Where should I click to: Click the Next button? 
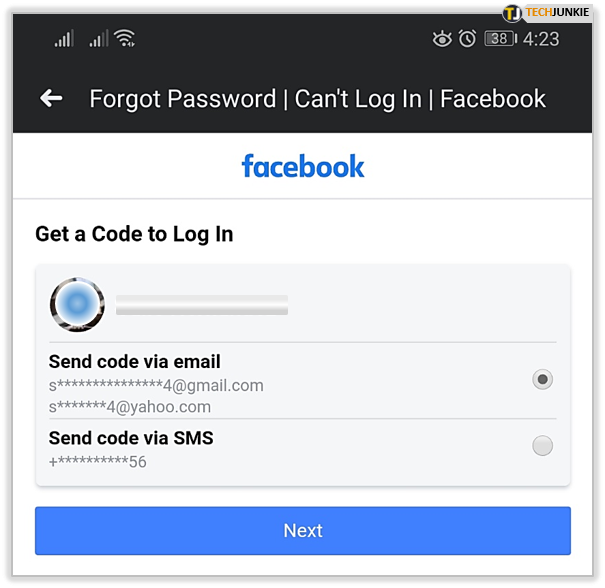click(x=302, y=531)
